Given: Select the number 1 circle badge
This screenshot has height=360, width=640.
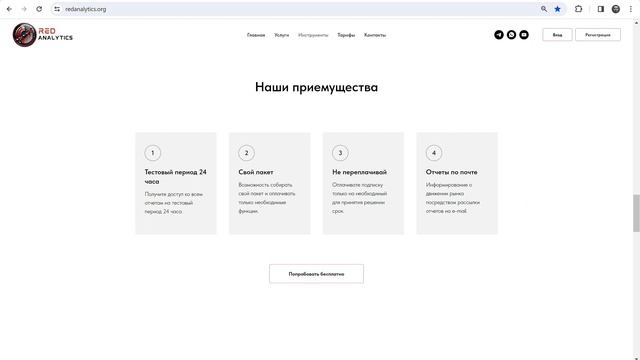Looking at the screenshot, I should (153, 153).
